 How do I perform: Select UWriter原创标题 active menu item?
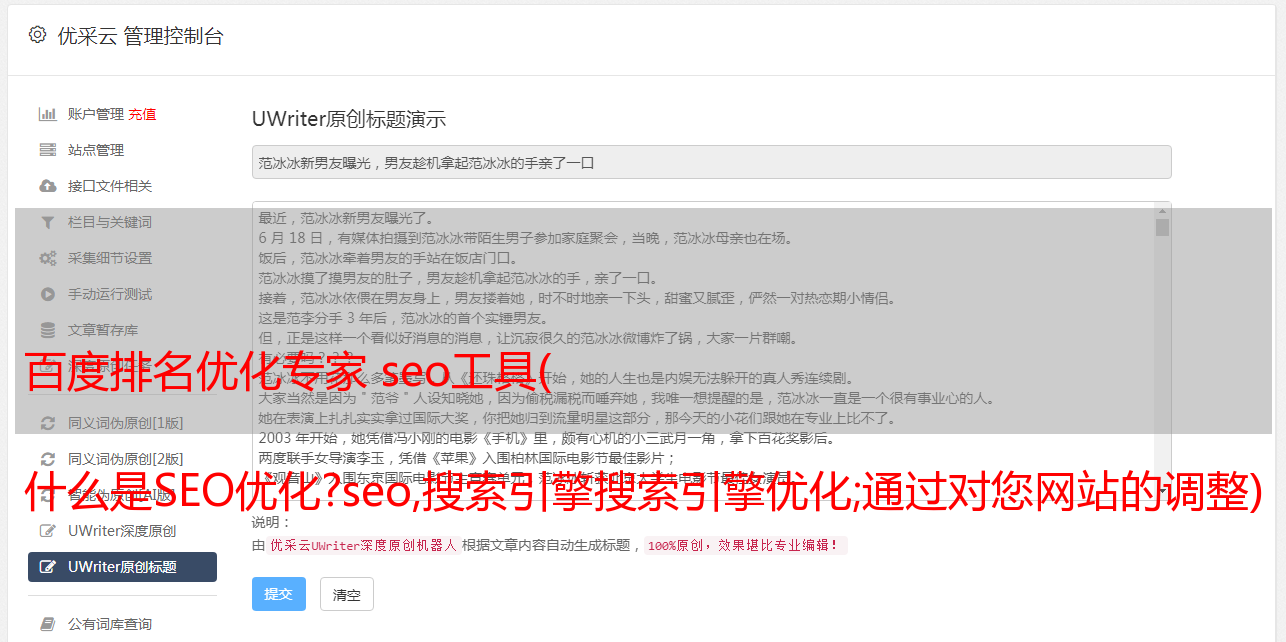[x=122, y=567]
